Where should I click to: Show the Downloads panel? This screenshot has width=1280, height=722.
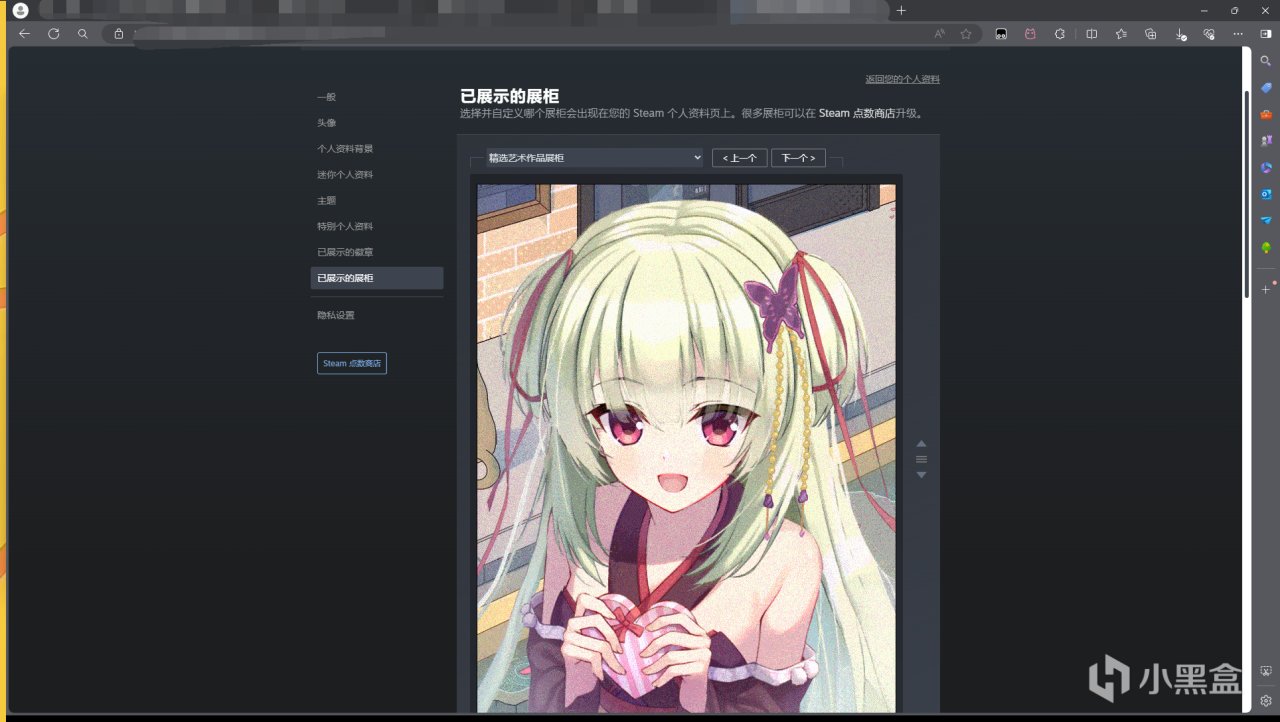point(1180,34)
